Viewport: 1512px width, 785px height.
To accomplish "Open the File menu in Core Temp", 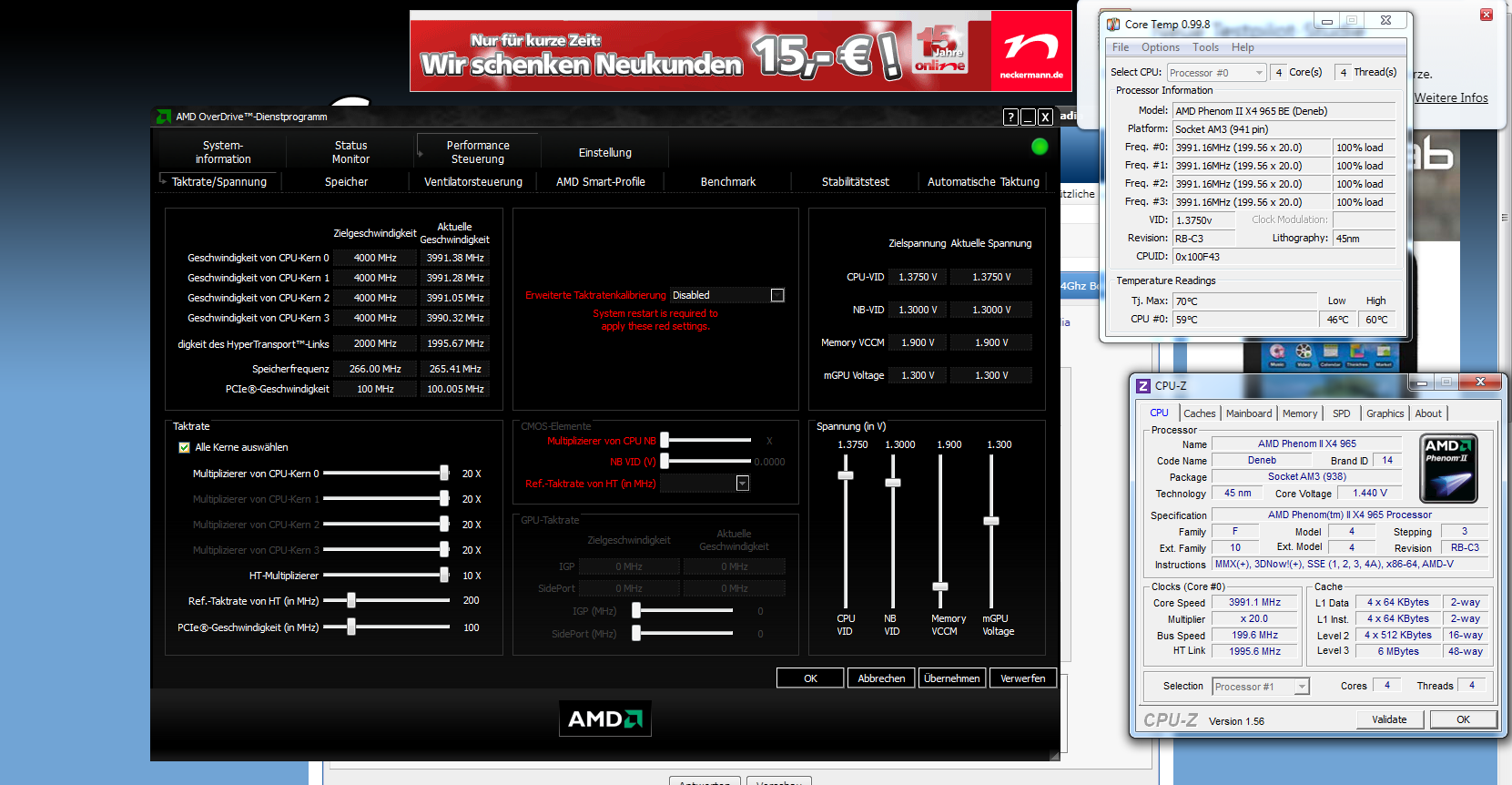I will pos(1121,47).
